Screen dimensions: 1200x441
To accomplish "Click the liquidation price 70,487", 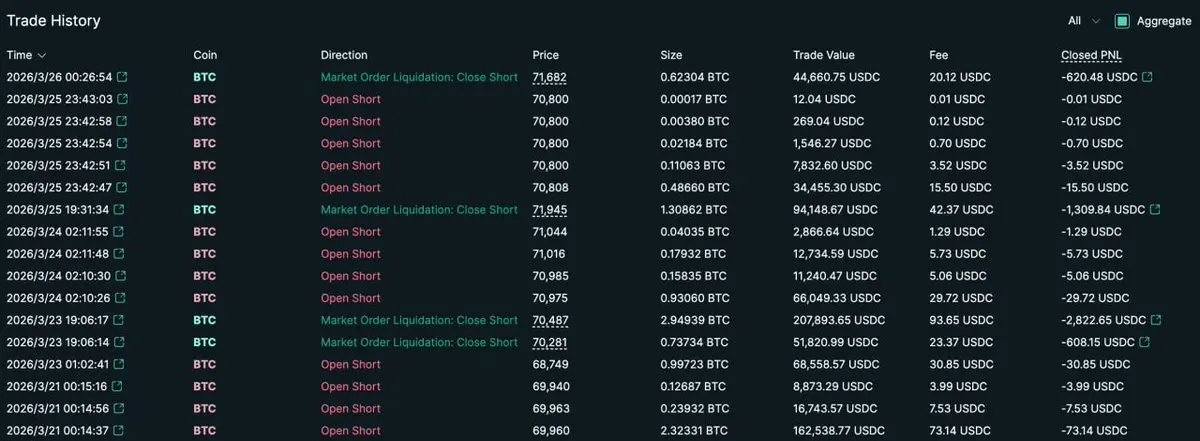I will tap(549, 320).
